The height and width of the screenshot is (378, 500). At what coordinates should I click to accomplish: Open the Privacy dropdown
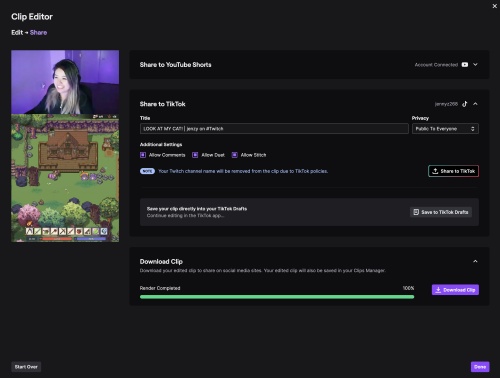445,129
